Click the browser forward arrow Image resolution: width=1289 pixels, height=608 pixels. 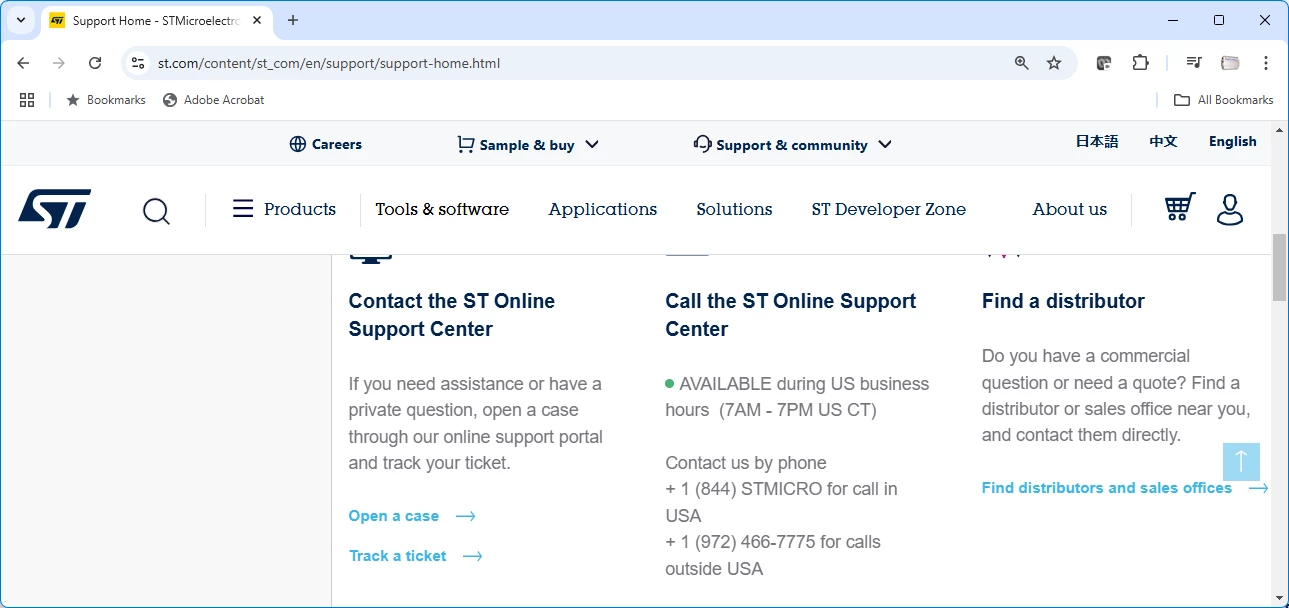[59, 63]
